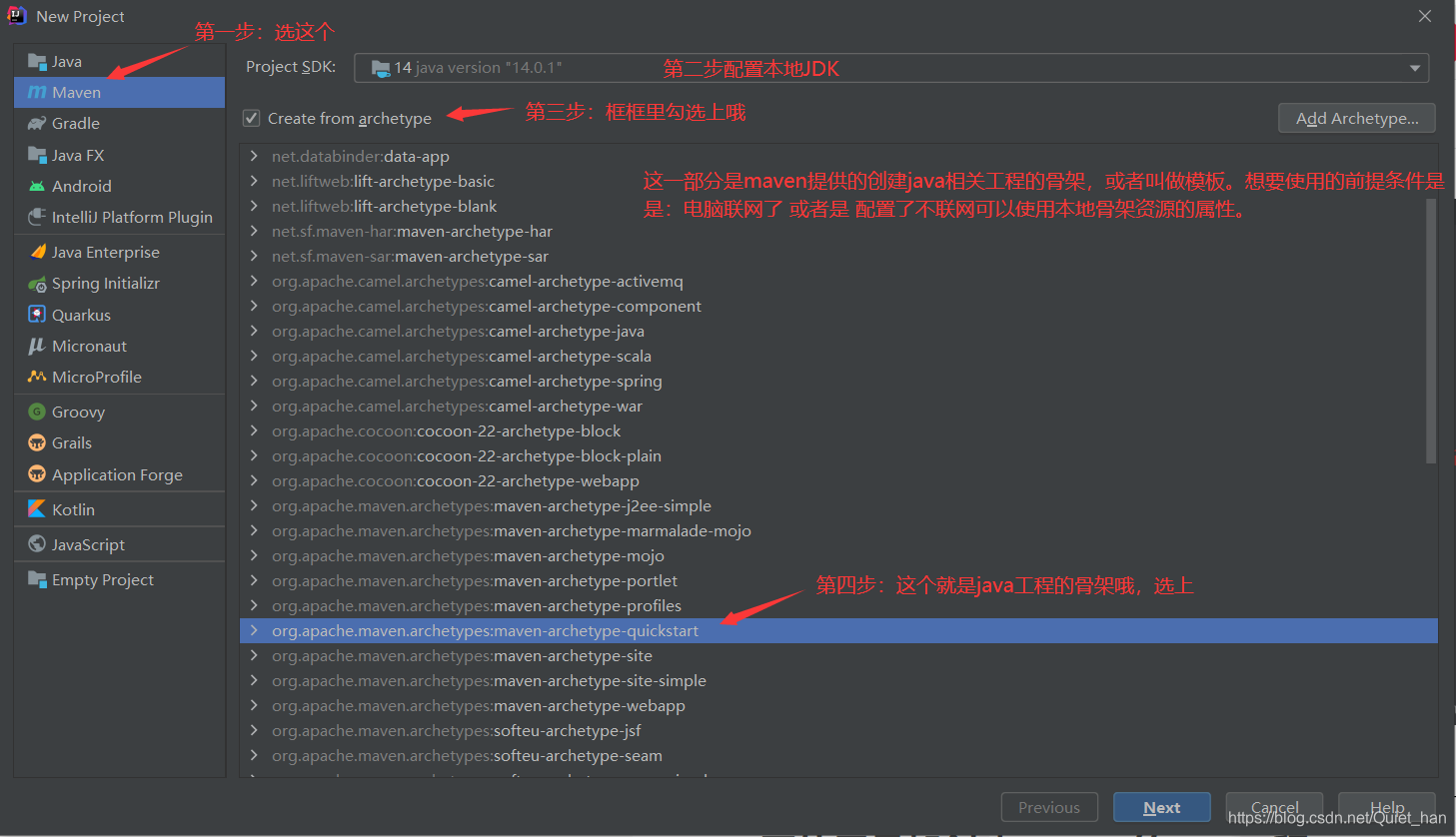
Task: Click the Kotlin logo icon
Action: [37, 508]
